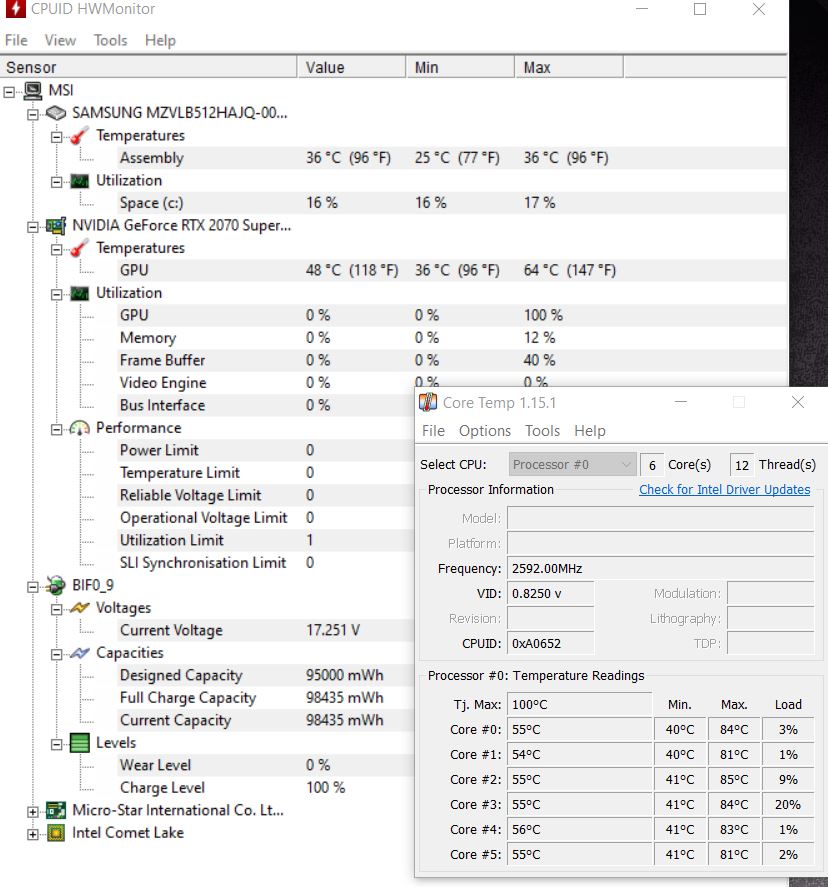Open Core Temp Options menu
Image resolution: width=828 pixels, height=887 pixels.
485,431
